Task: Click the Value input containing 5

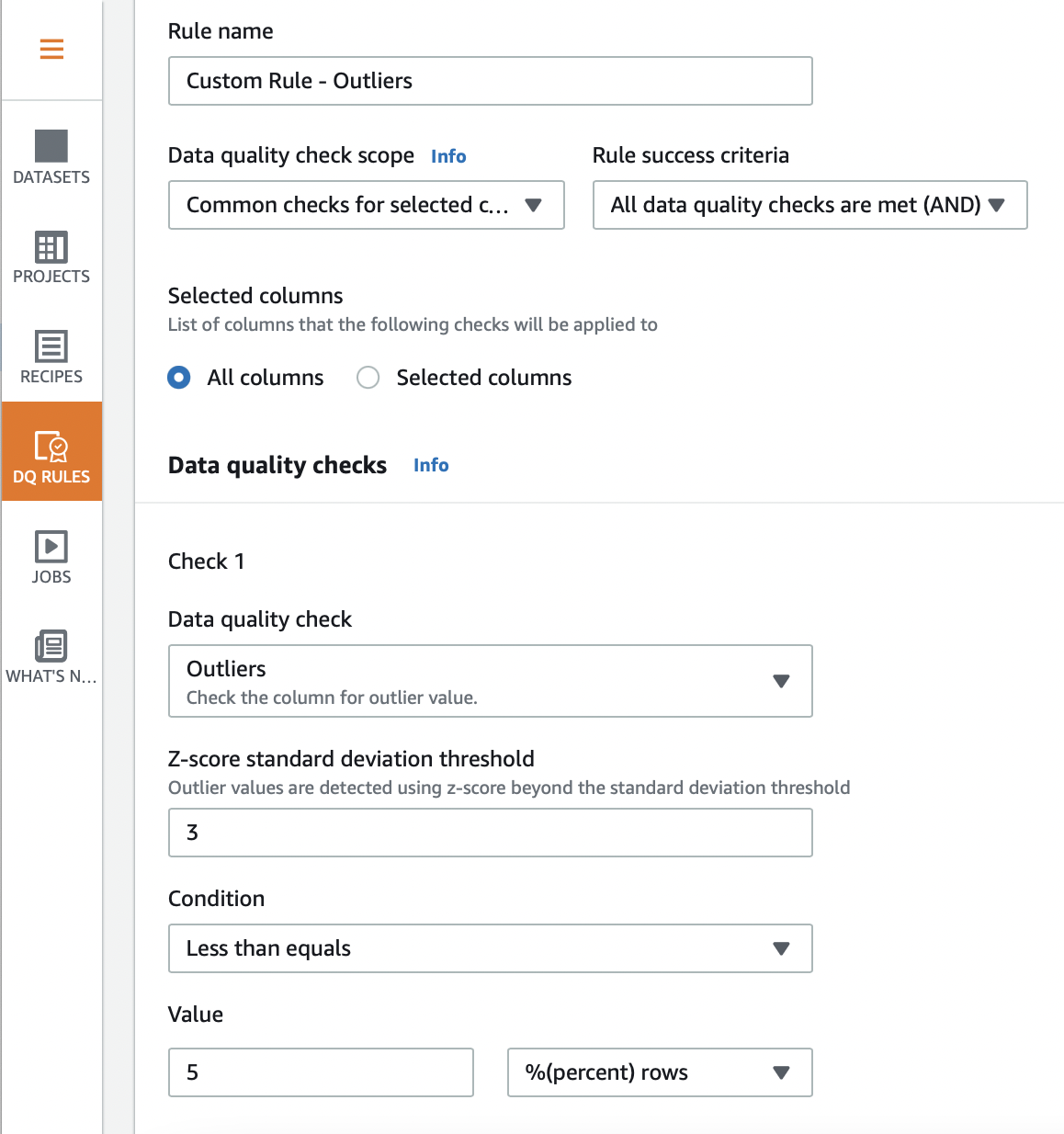Action: click(x=321, y=1072)
